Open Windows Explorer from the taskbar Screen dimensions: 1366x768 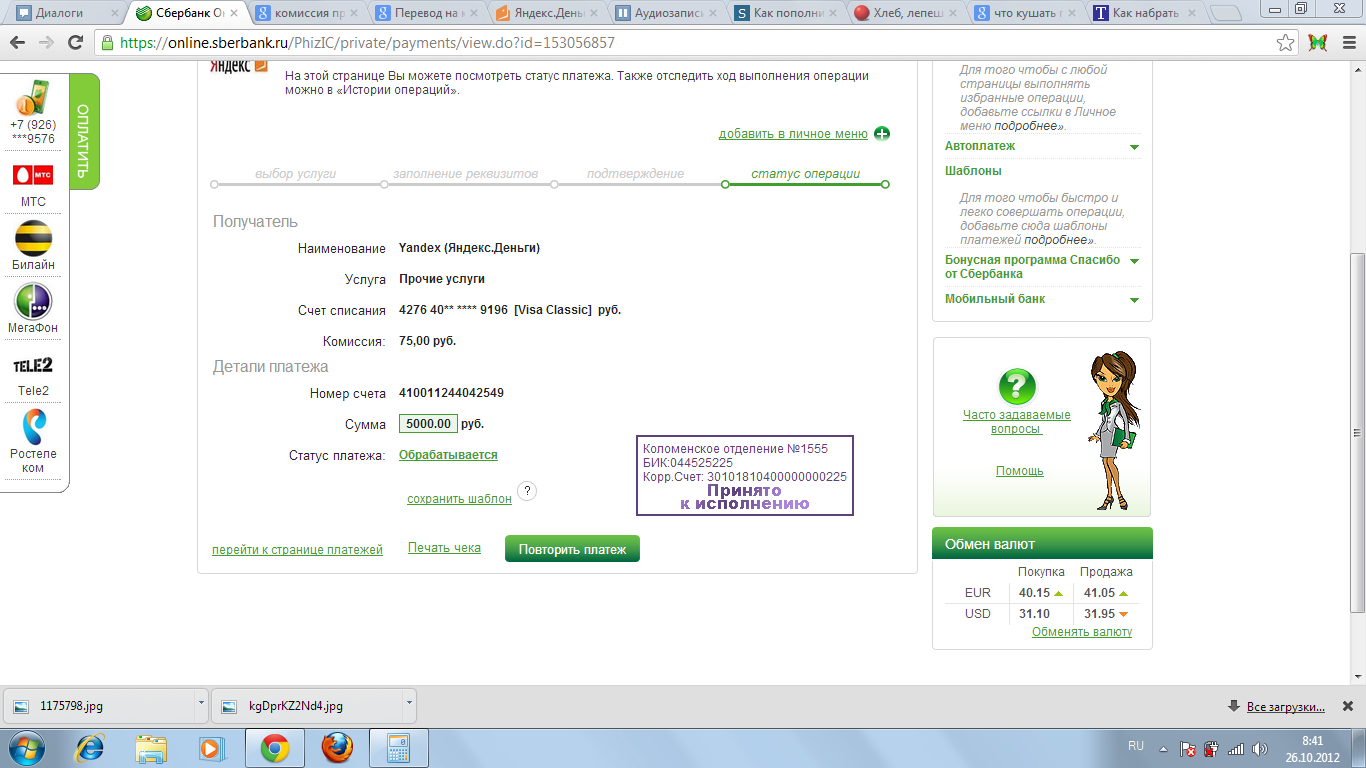[x=152, y=748]
